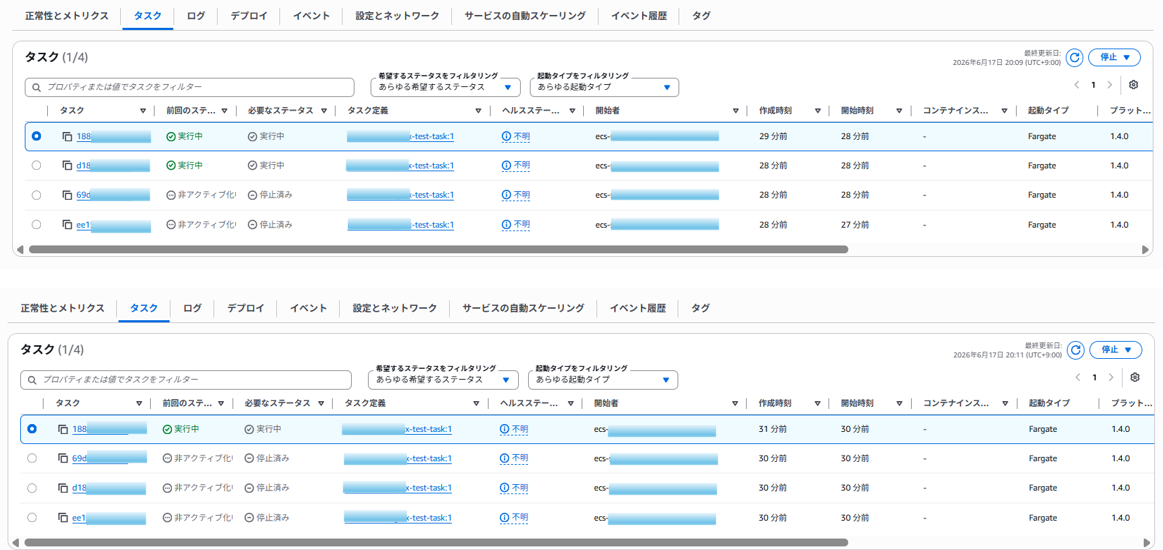Click 不明 health status for 188, 20:11 panel
Viewport: 1163px width, 550px height.
click(515, 429)
